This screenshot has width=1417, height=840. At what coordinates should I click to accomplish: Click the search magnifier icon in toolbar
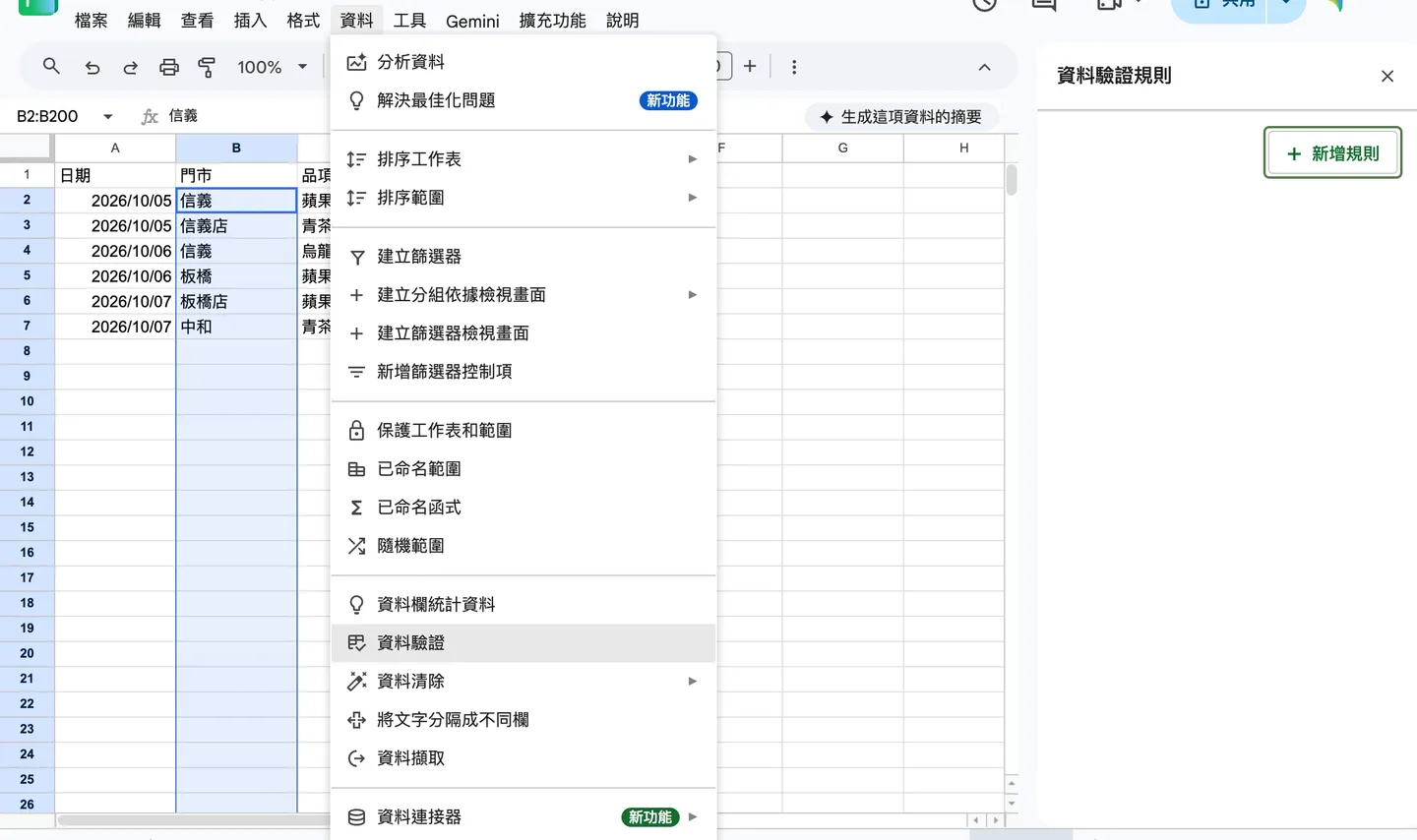51,67
